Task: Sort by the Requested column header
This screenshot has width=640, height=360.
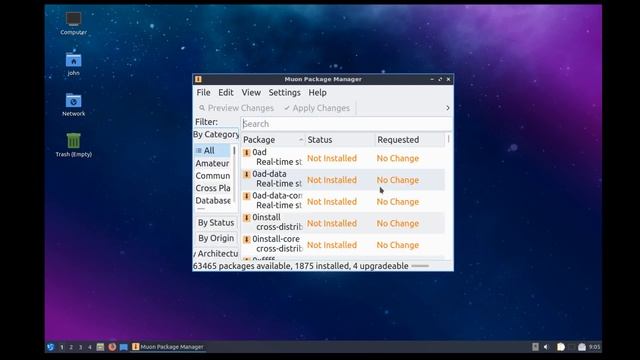Action: [410, 140]
